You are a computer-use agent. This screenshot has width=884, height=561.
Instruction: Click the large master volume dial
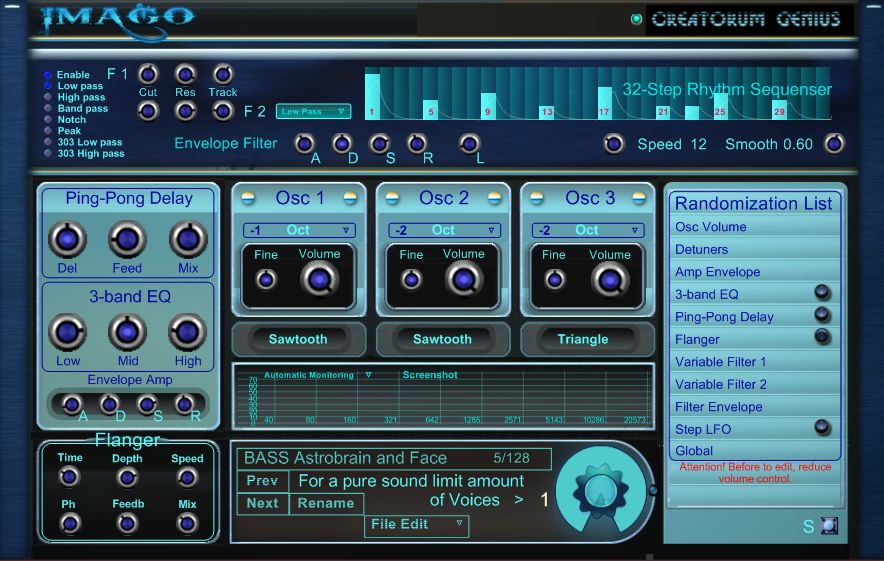click(x=600, y=488)
